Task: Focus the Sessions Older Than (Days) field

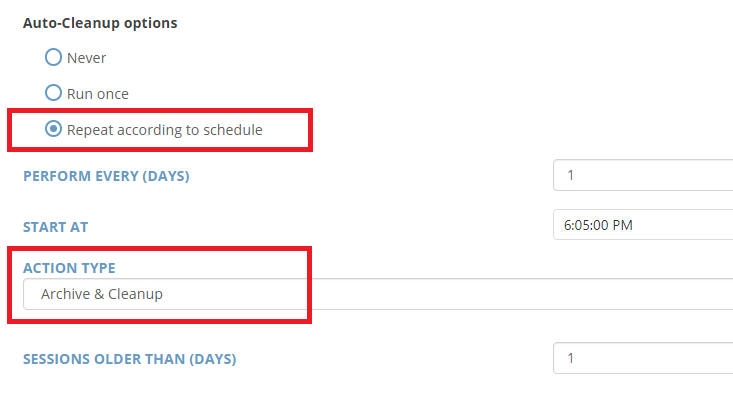Action: tap(643, 358)
